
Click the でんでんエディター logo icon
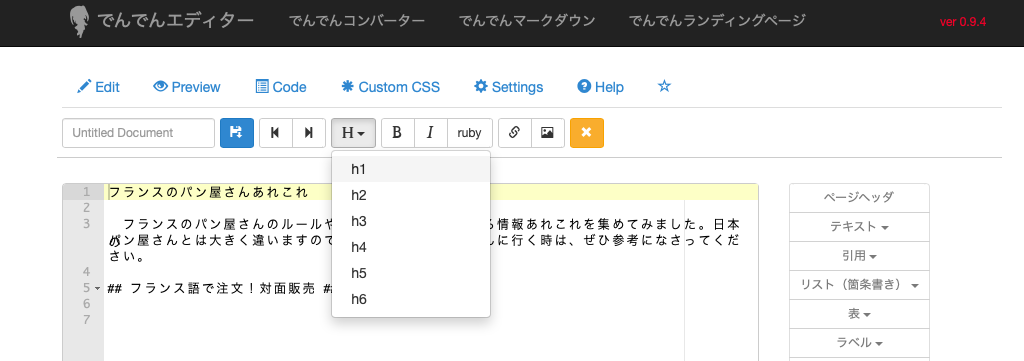[x=80, y=22]
